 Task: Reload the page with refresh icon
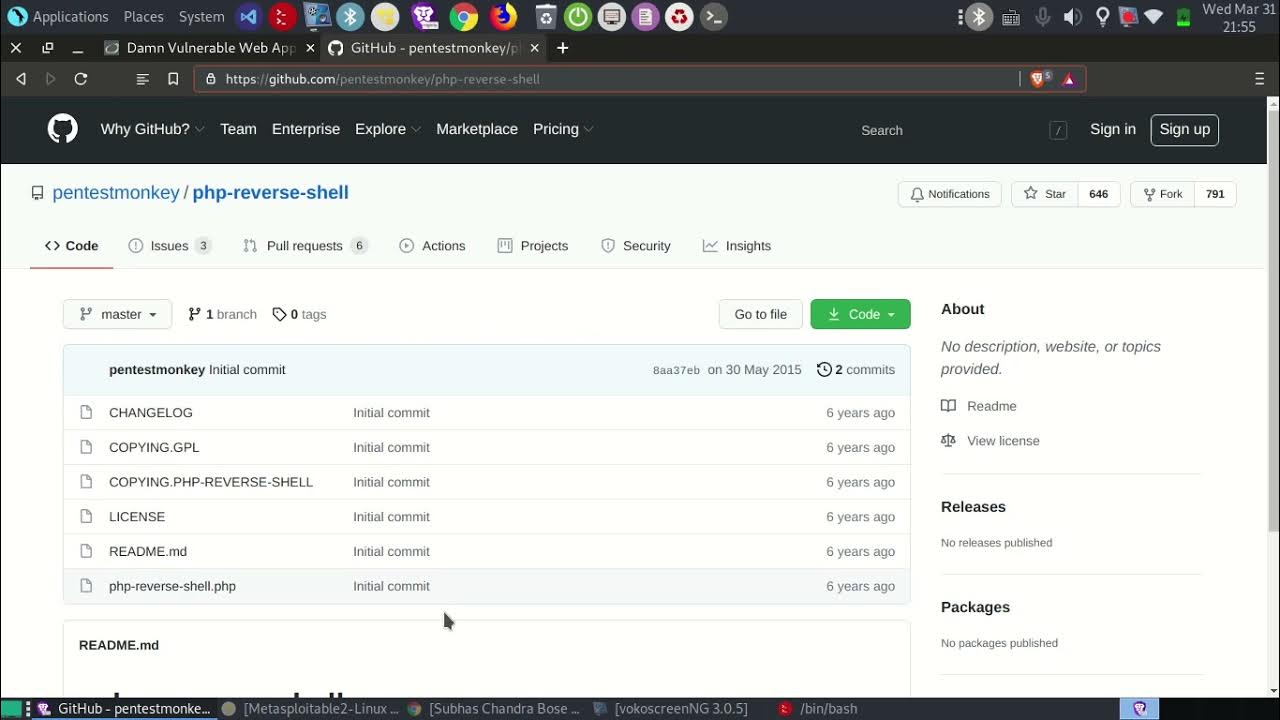click(81, 79)
